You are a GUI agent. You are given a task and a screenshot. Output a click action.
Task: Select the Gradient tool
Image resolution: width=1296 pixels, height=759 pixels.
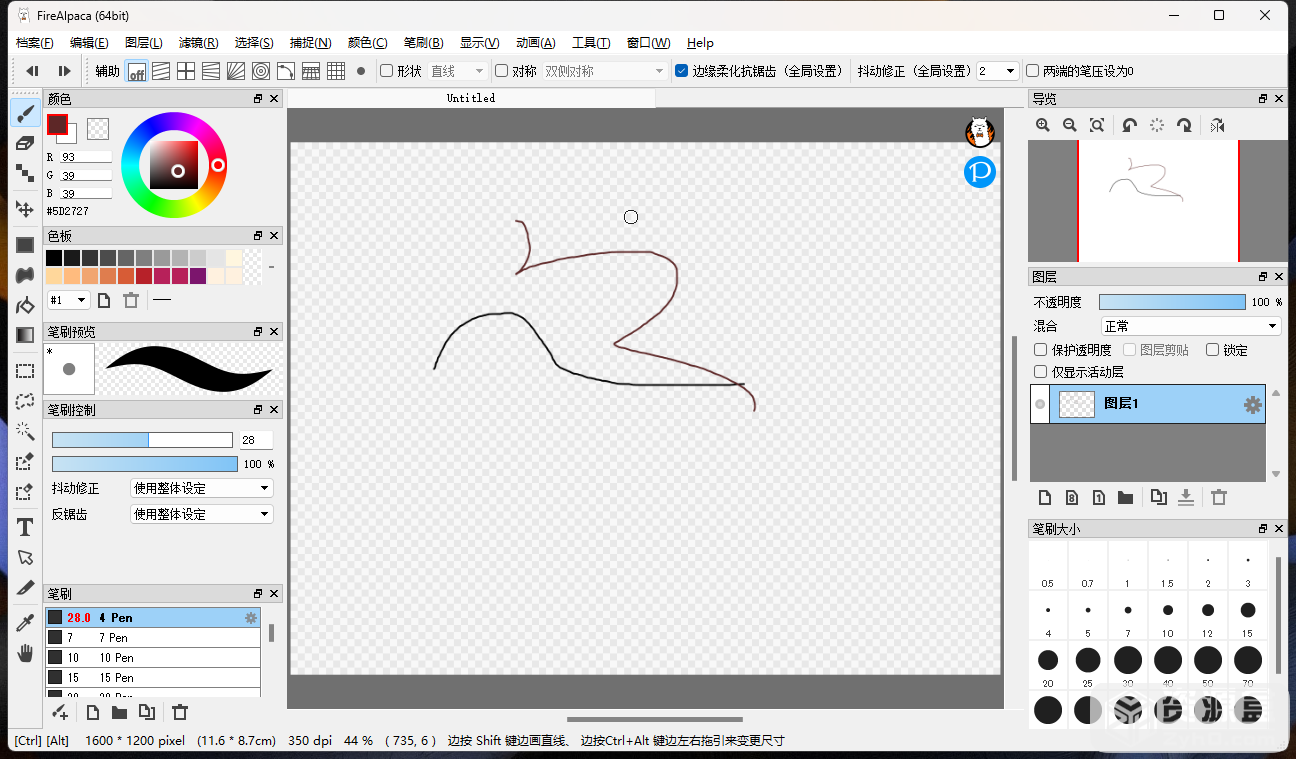point(25,335)
